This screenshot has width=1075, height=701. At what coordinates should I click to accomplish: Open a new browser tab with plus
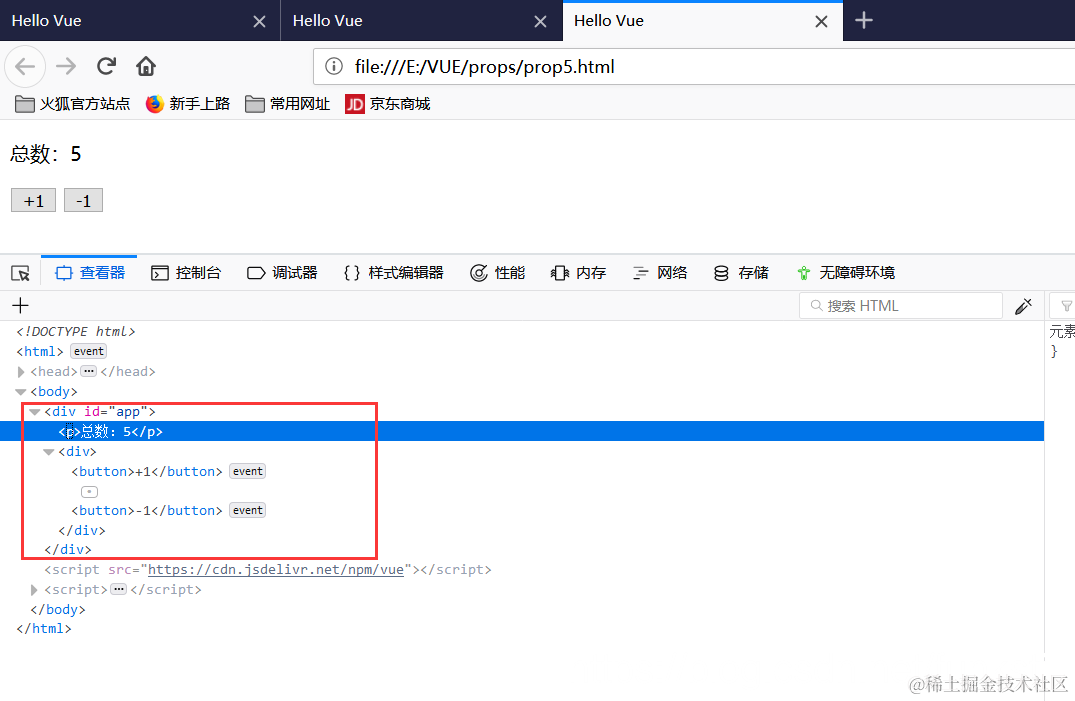tap(864, 21)
